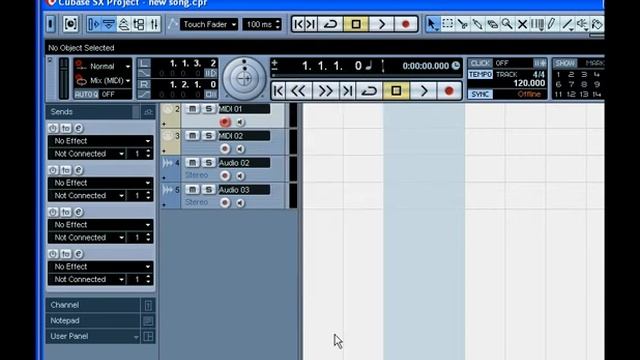Show the Overview toolbar icon

pos(124,24)
